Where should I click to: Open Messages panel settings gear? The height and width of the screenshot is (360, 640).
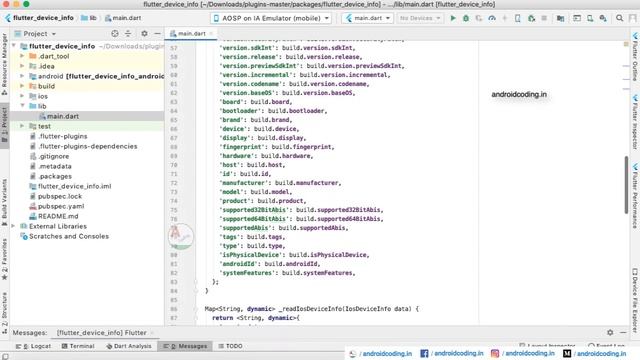click(x=610, y=333)
